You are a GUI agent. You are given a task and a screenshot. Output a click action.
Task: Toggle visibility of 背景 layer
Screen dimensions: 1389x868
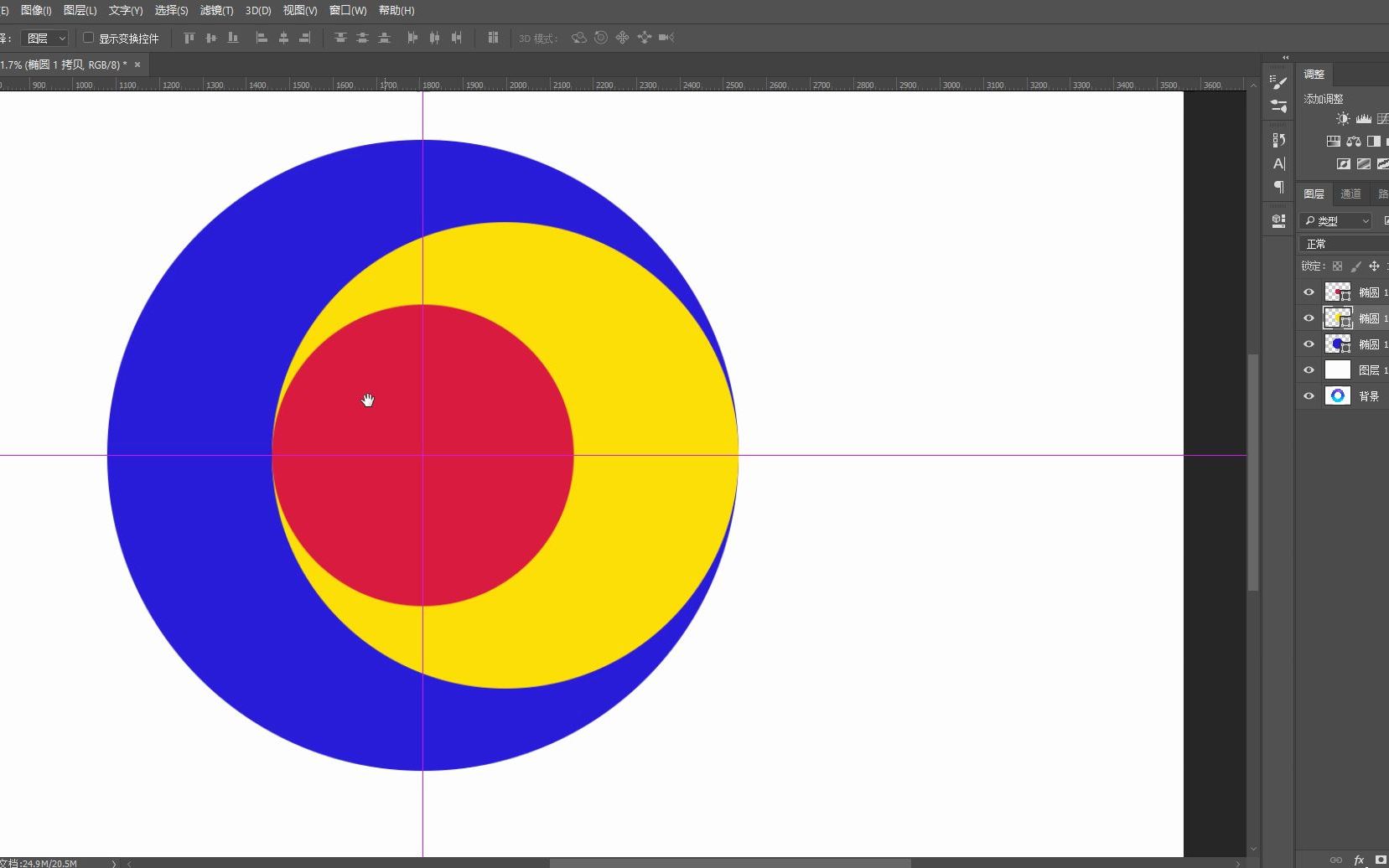(1309, 396)
